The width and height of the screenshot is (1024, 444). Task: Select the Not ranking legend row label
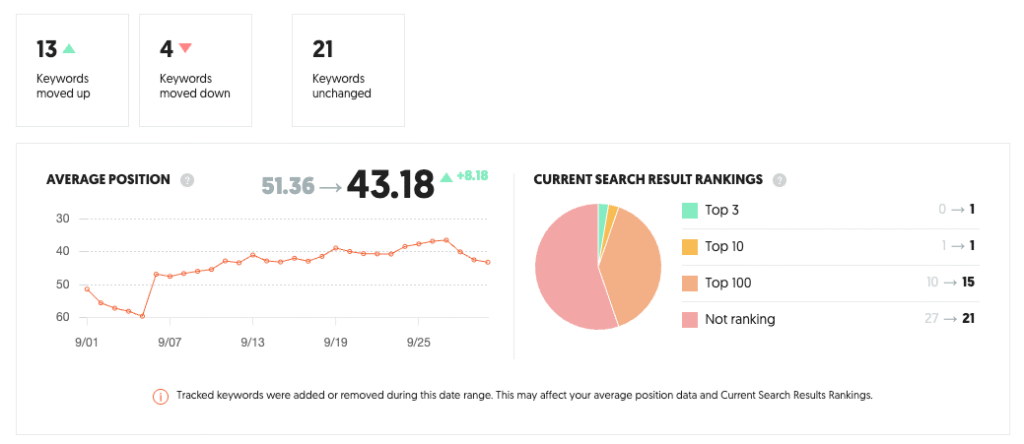pos(740,319)
